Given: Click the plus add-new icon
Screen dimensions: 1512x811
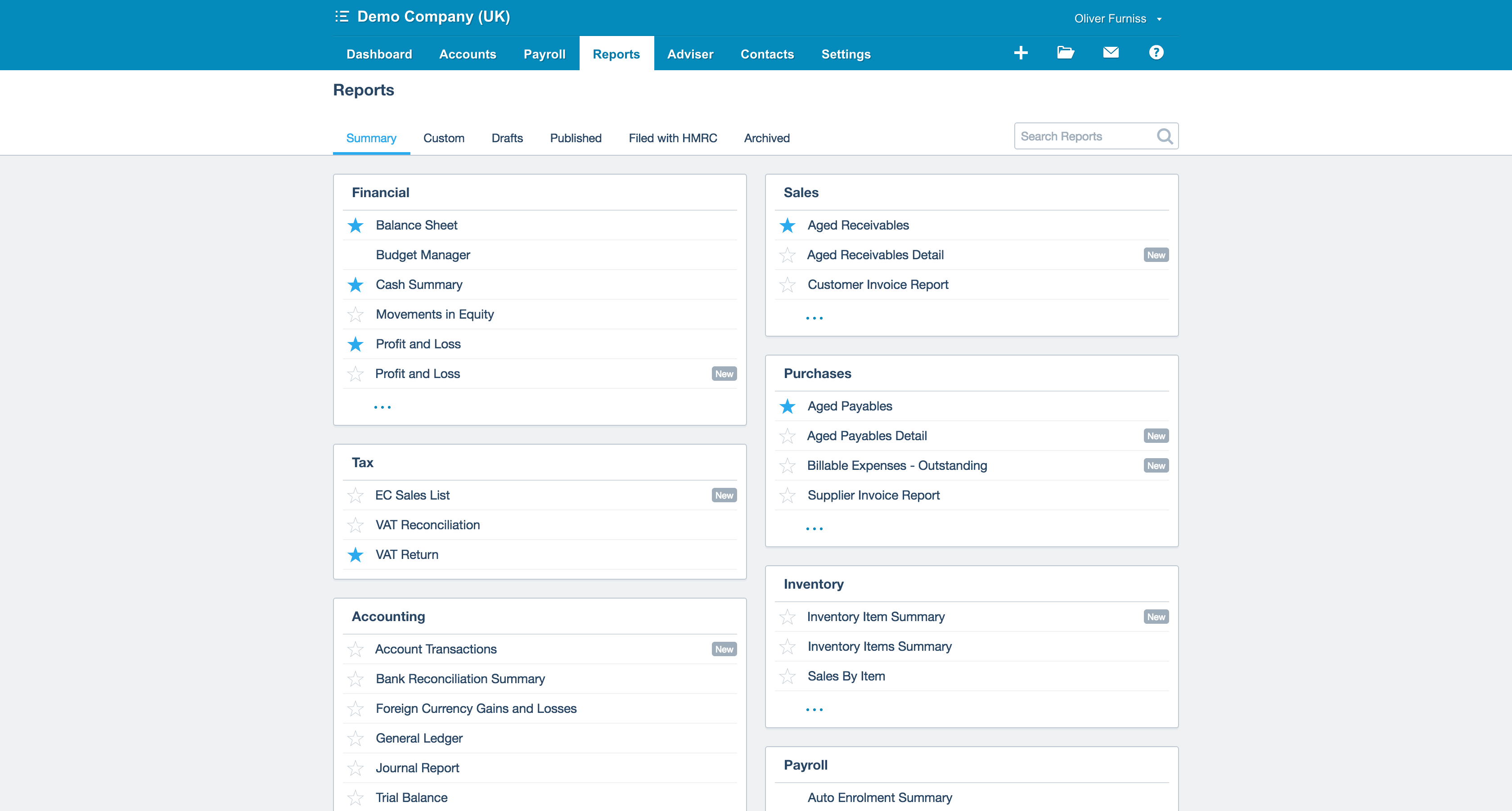Looking at the screenshot, I should (x=1021, y=53).
